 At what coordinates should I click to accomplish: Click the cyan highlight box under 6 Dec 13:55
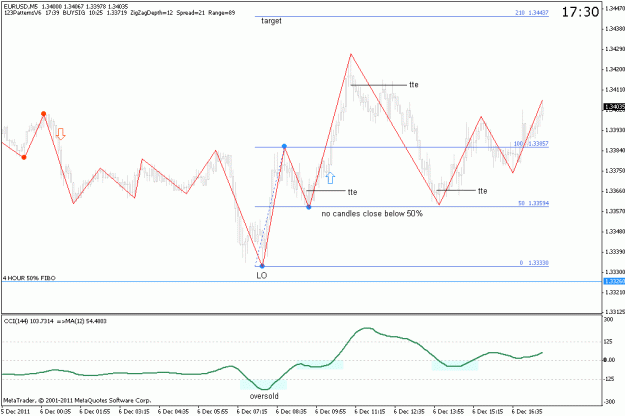click(x=455, y=365)
